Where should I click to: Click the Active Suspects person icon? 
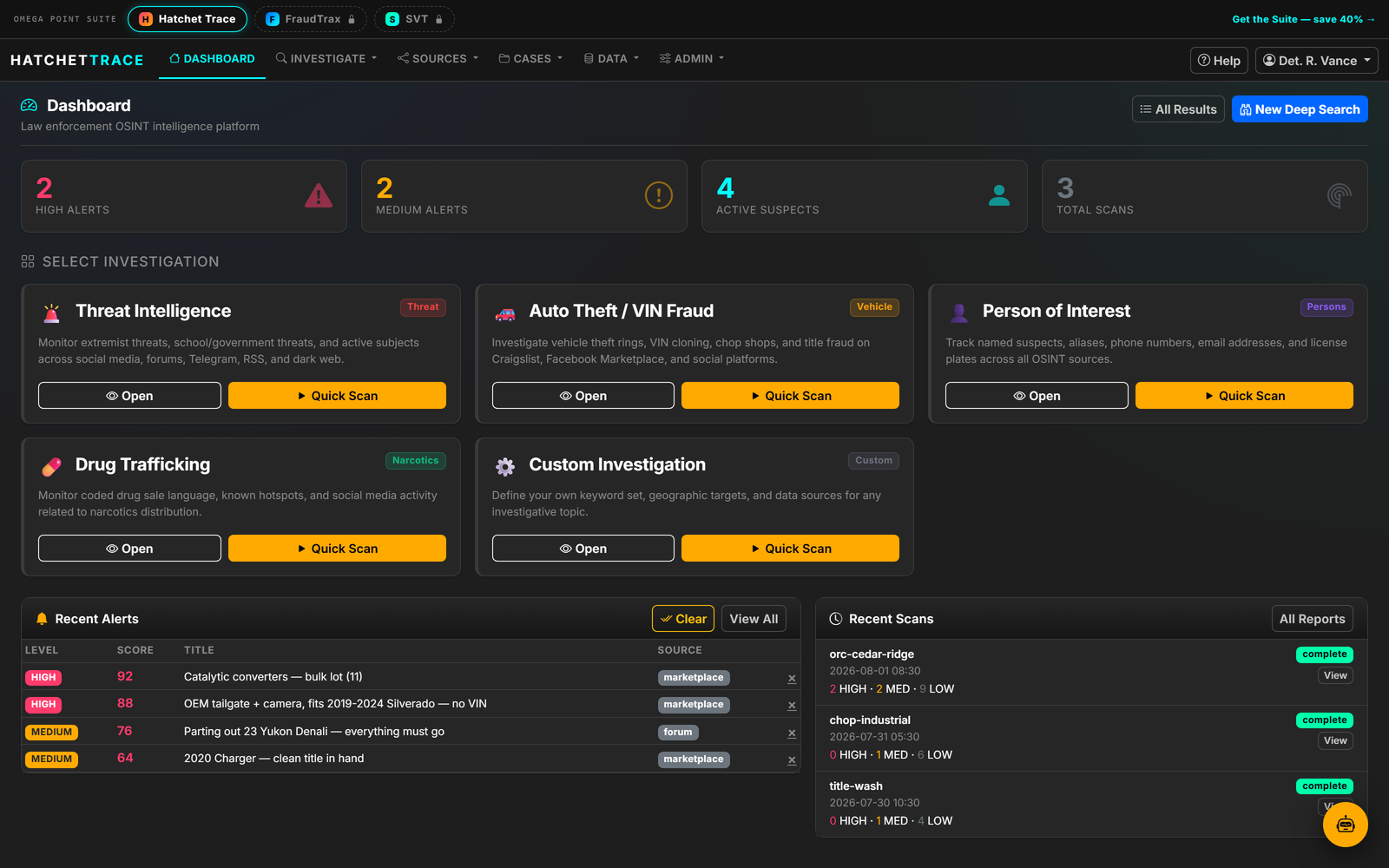click(x=999, y=195)
